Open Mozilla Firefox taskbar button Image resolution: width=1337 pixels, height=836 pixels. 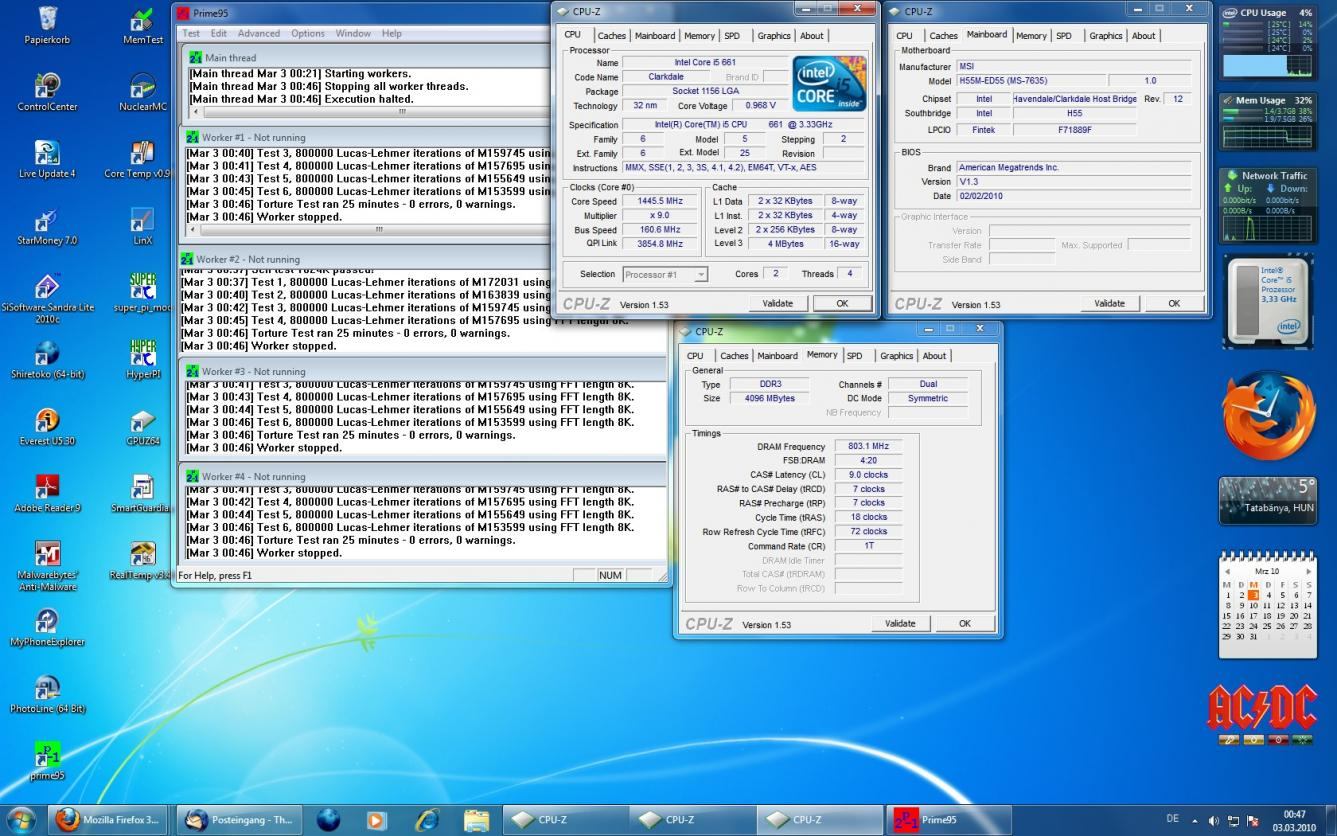click(110, 819)
